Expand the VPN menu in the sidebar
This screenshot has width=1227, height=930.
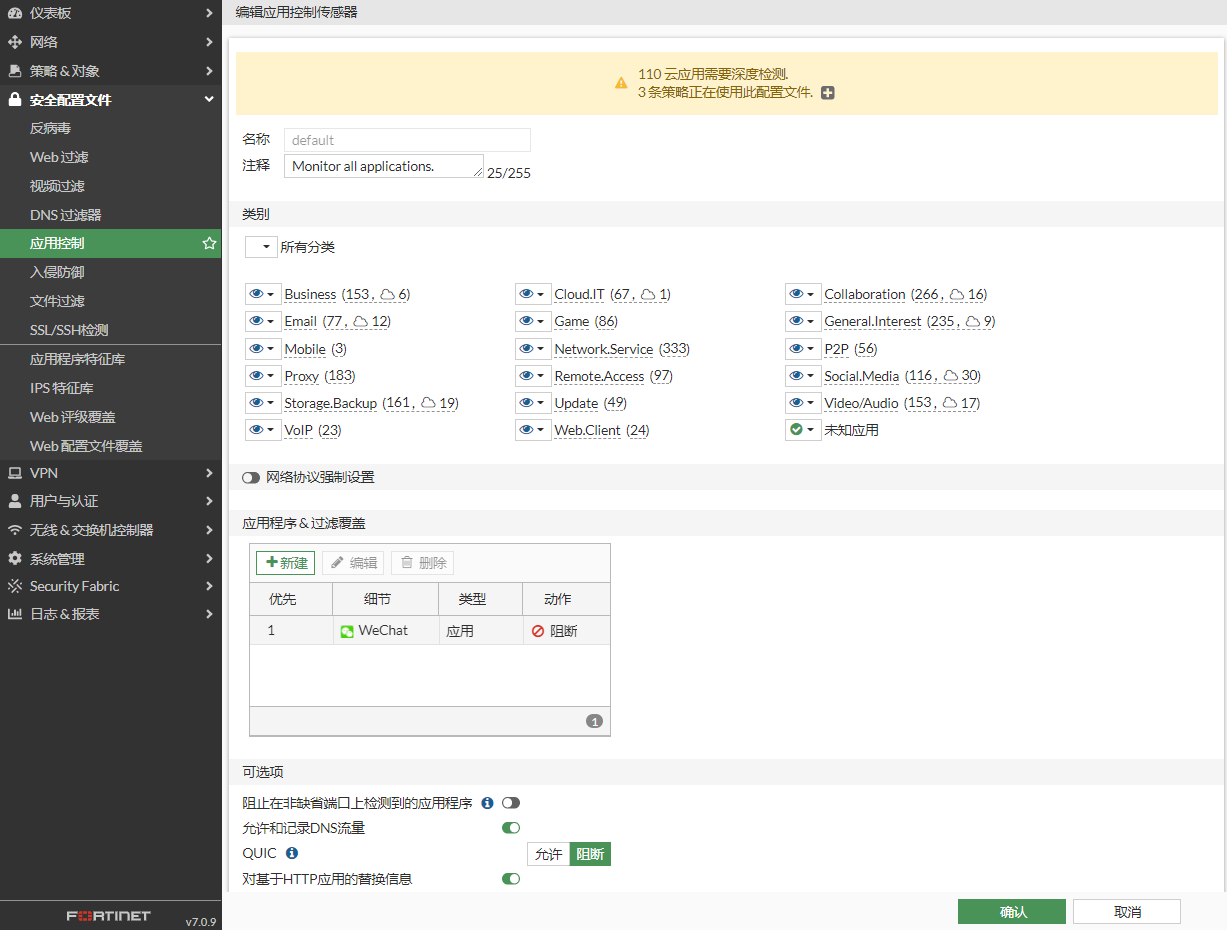[110, 472]
